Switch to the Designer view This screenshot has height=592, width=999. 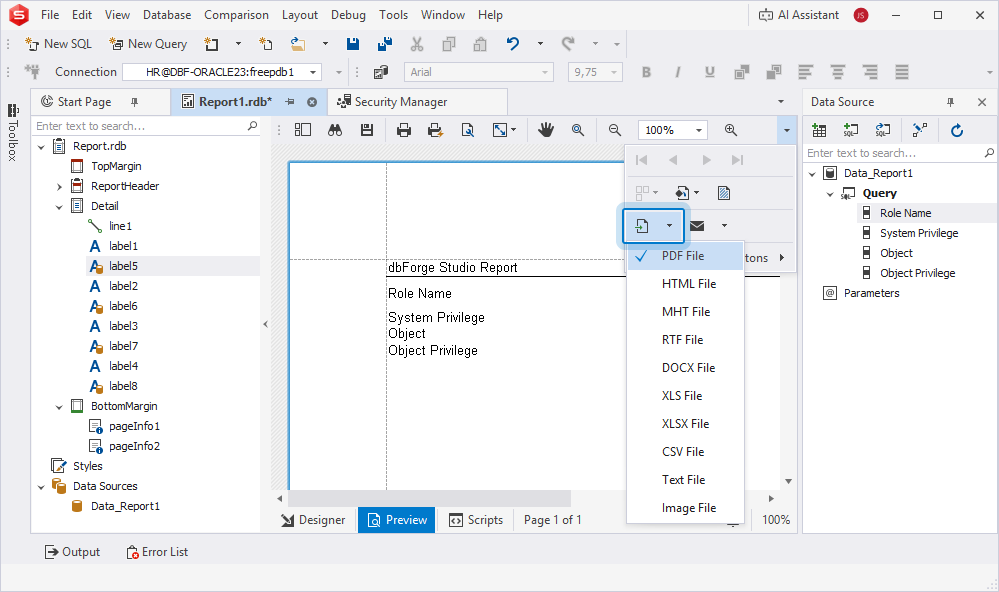click(313, 520)
